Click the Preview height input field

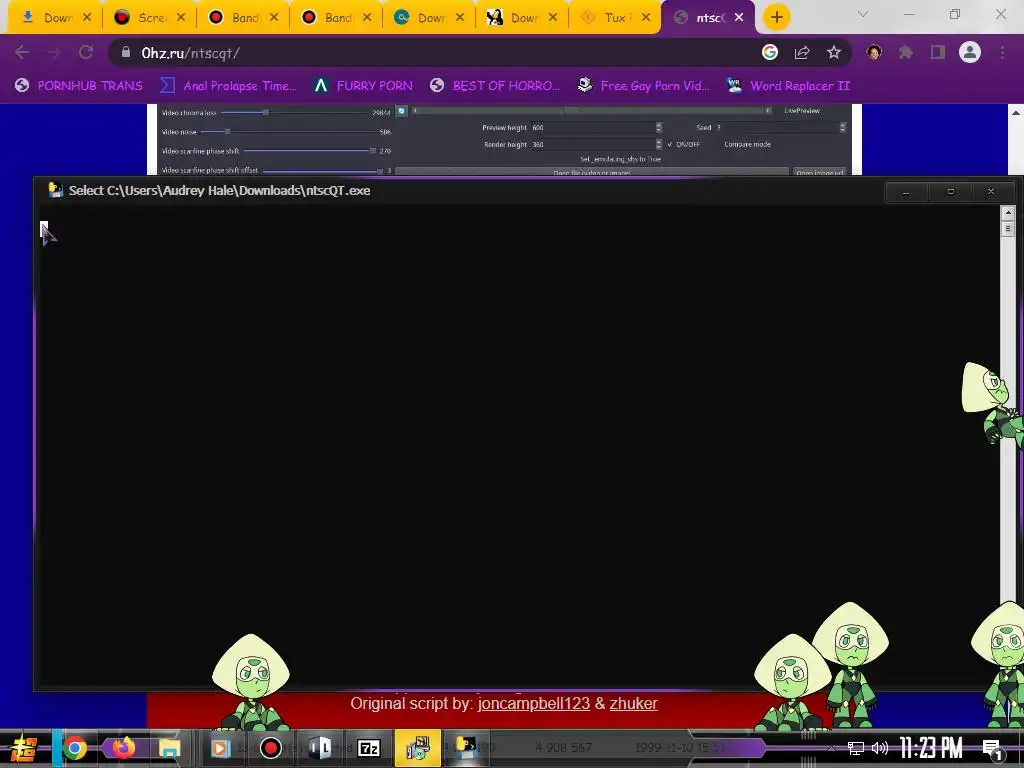coord(592,127)
